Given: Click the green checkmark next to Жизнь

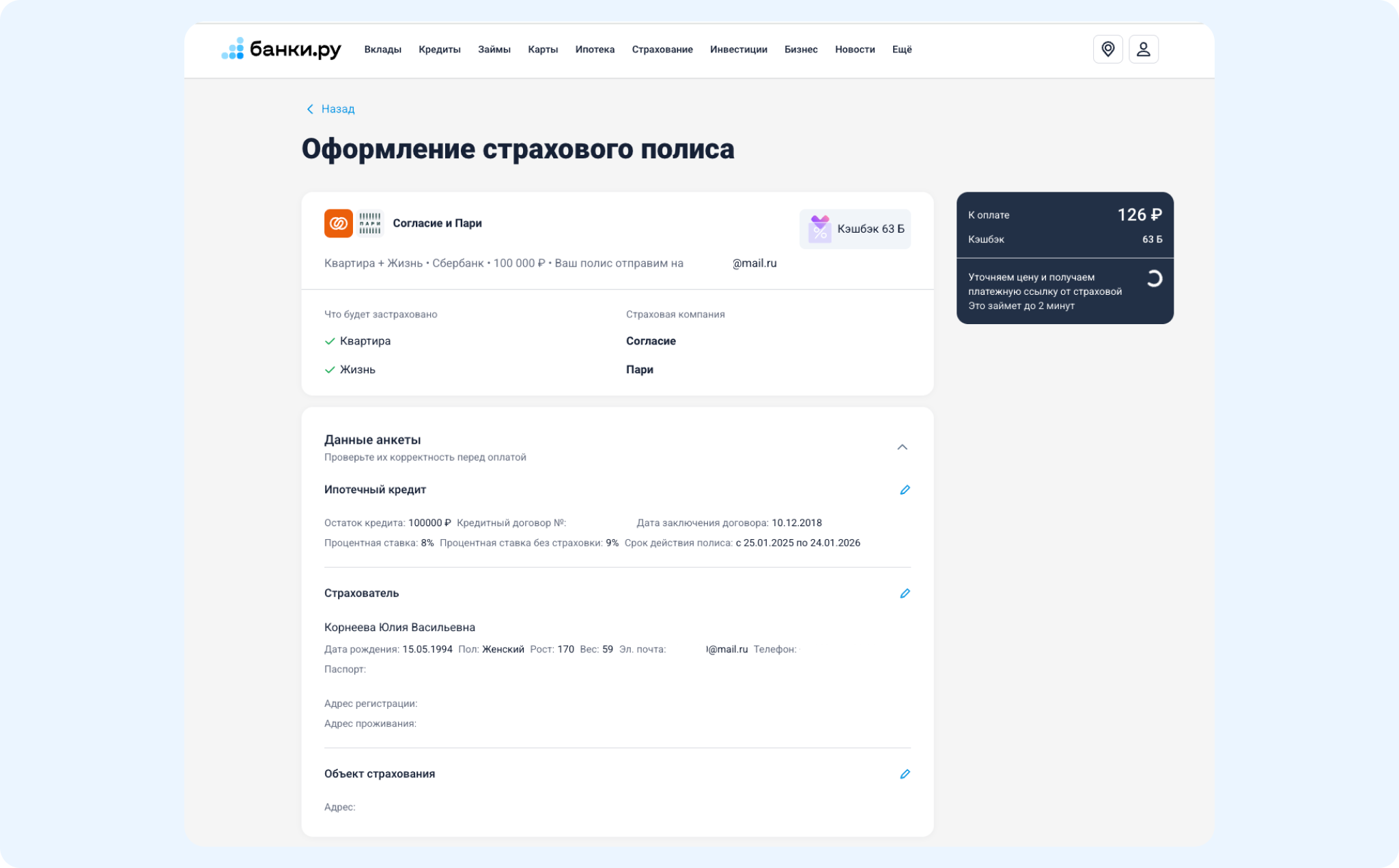Looking at the screenshot, I should 330,370.
